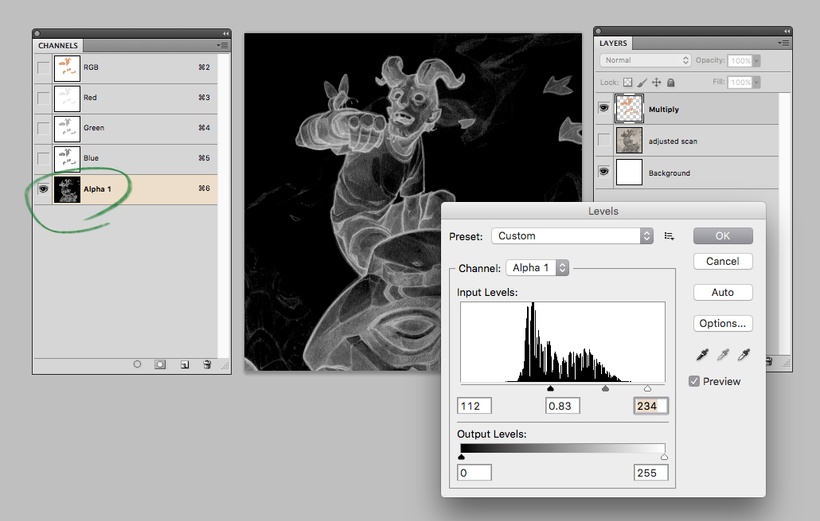Hide the Multiply layer visibility eye

(604, 108)
